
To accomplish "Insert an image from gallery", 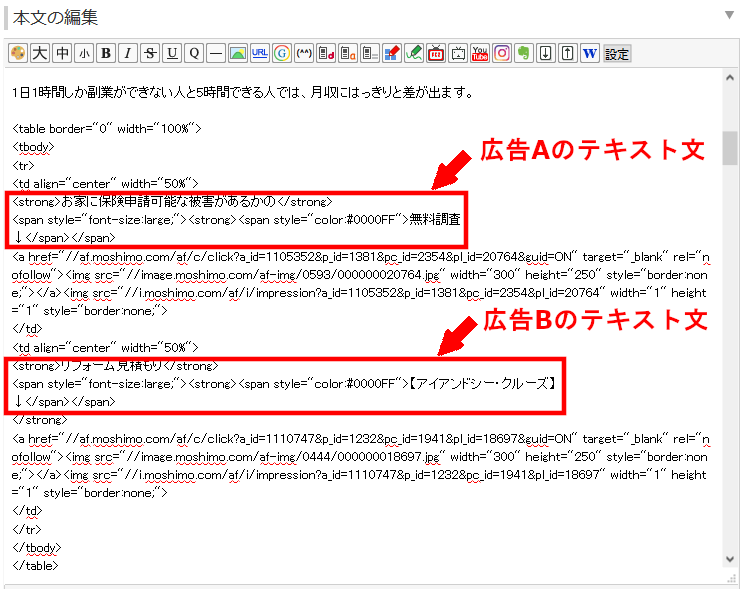I will [x=238, y=53].
